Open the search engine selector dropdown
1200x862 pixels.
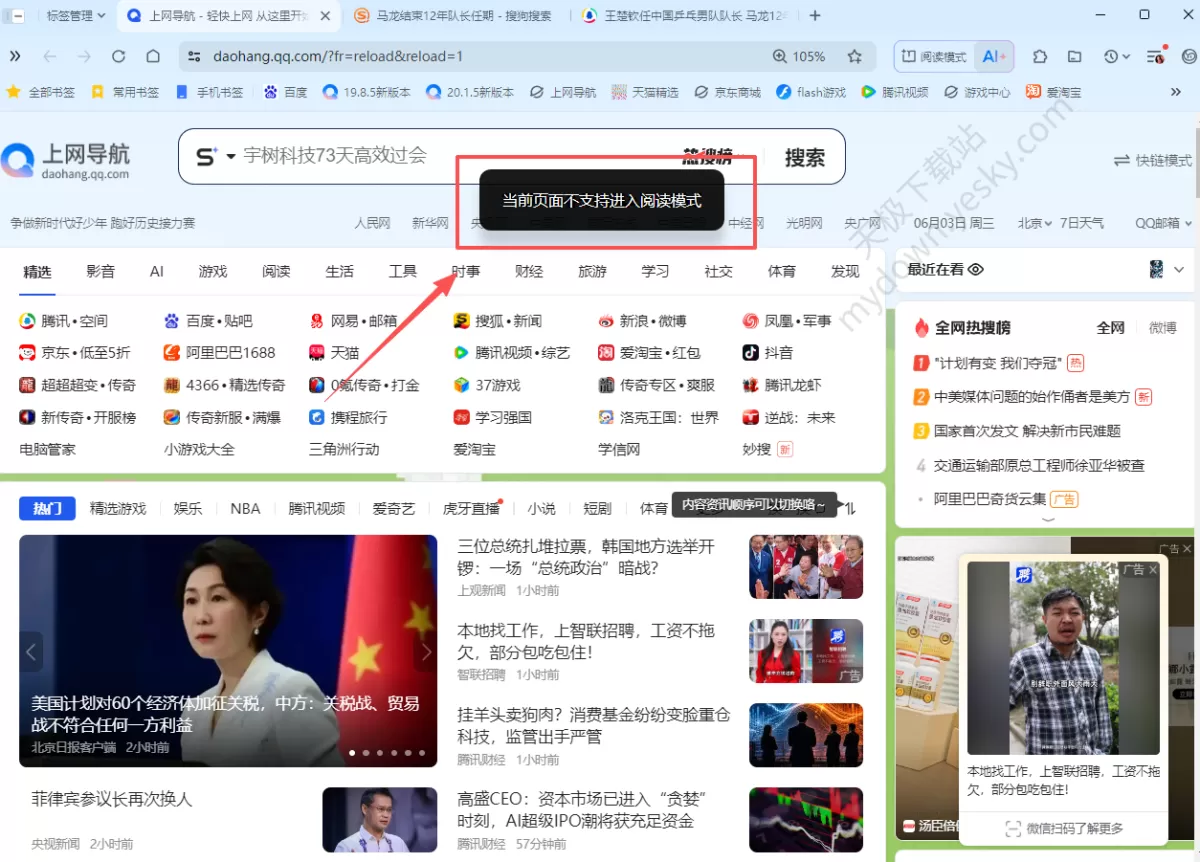click(215, 156)
